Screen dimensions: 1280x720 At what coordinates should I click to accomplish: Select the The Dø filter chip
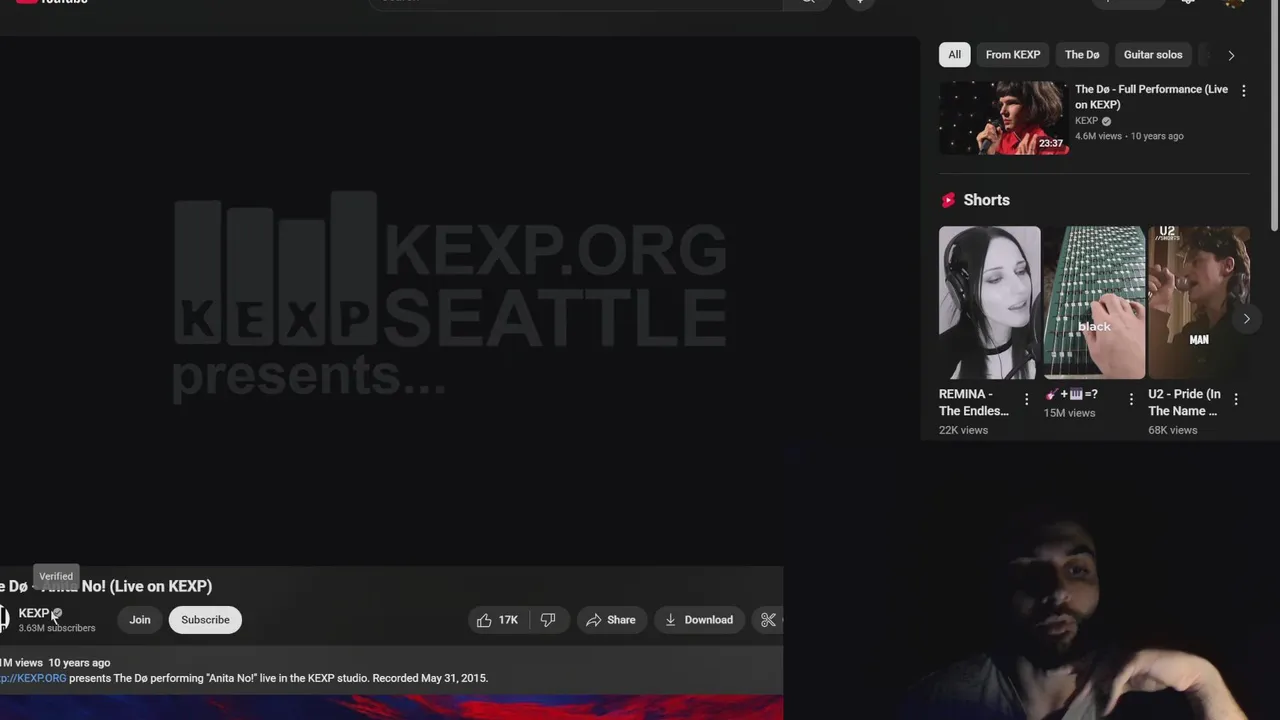point(1082,55)
